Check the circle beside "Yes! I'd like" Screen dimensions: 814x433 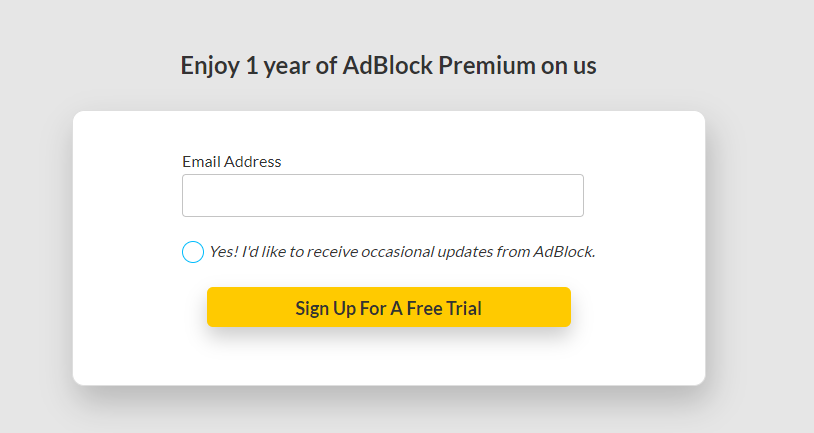tap(193, 252)
